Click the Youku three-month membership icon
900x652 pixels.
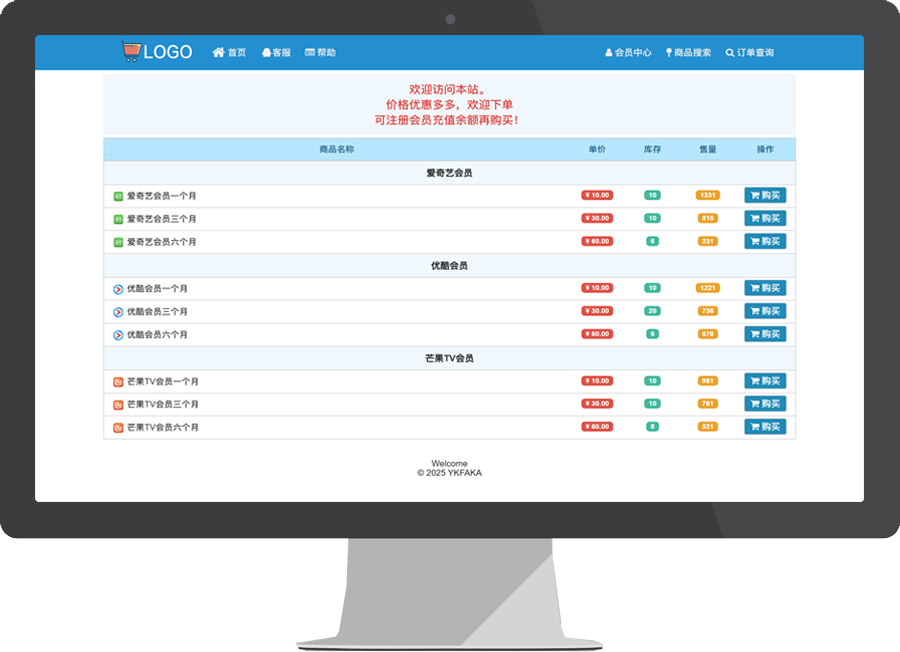118,312
